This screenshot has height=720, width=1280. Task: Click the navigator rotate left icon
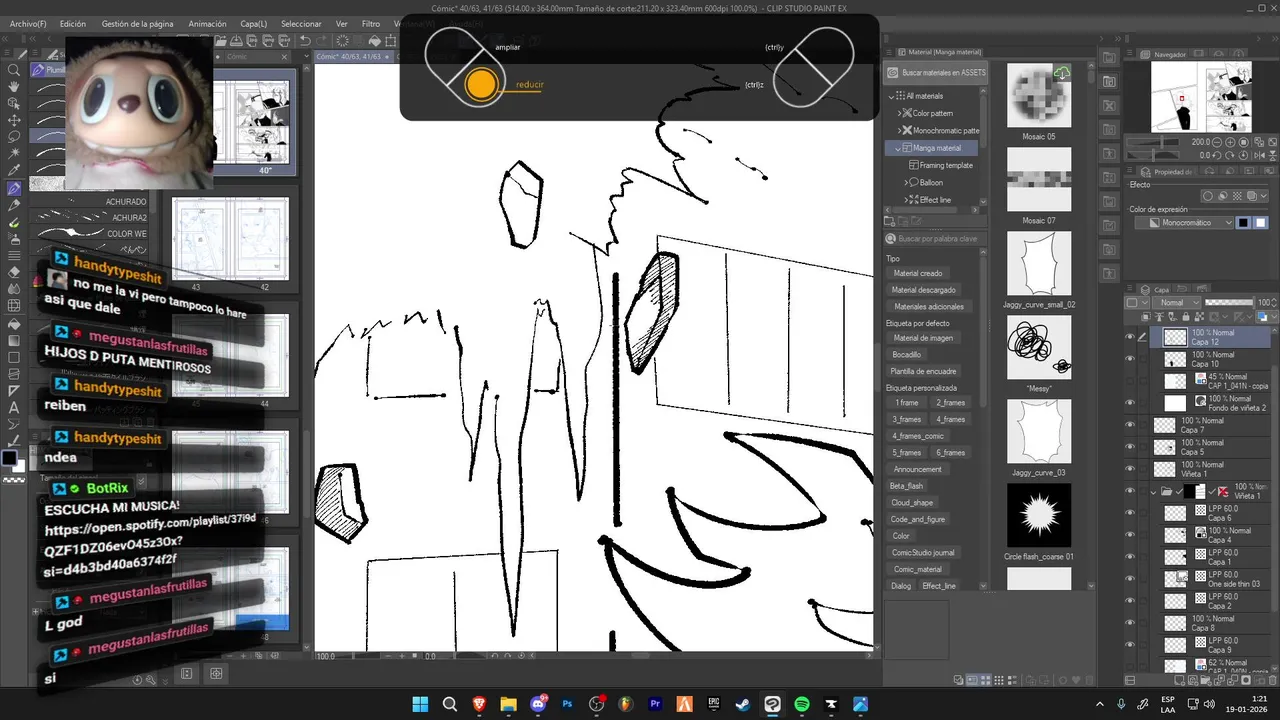[x=1217, y=155]
